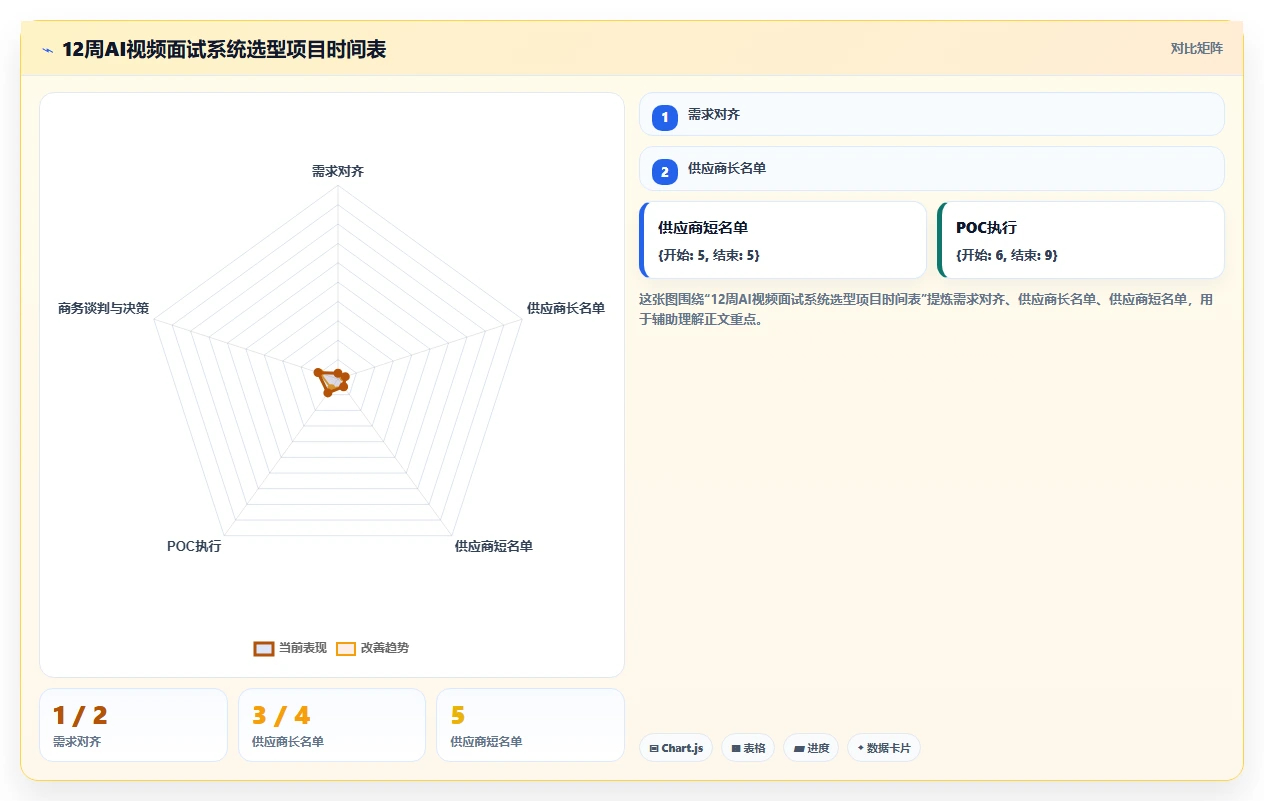
Task: Click the 表格 tag
Action: click(748, 748)
